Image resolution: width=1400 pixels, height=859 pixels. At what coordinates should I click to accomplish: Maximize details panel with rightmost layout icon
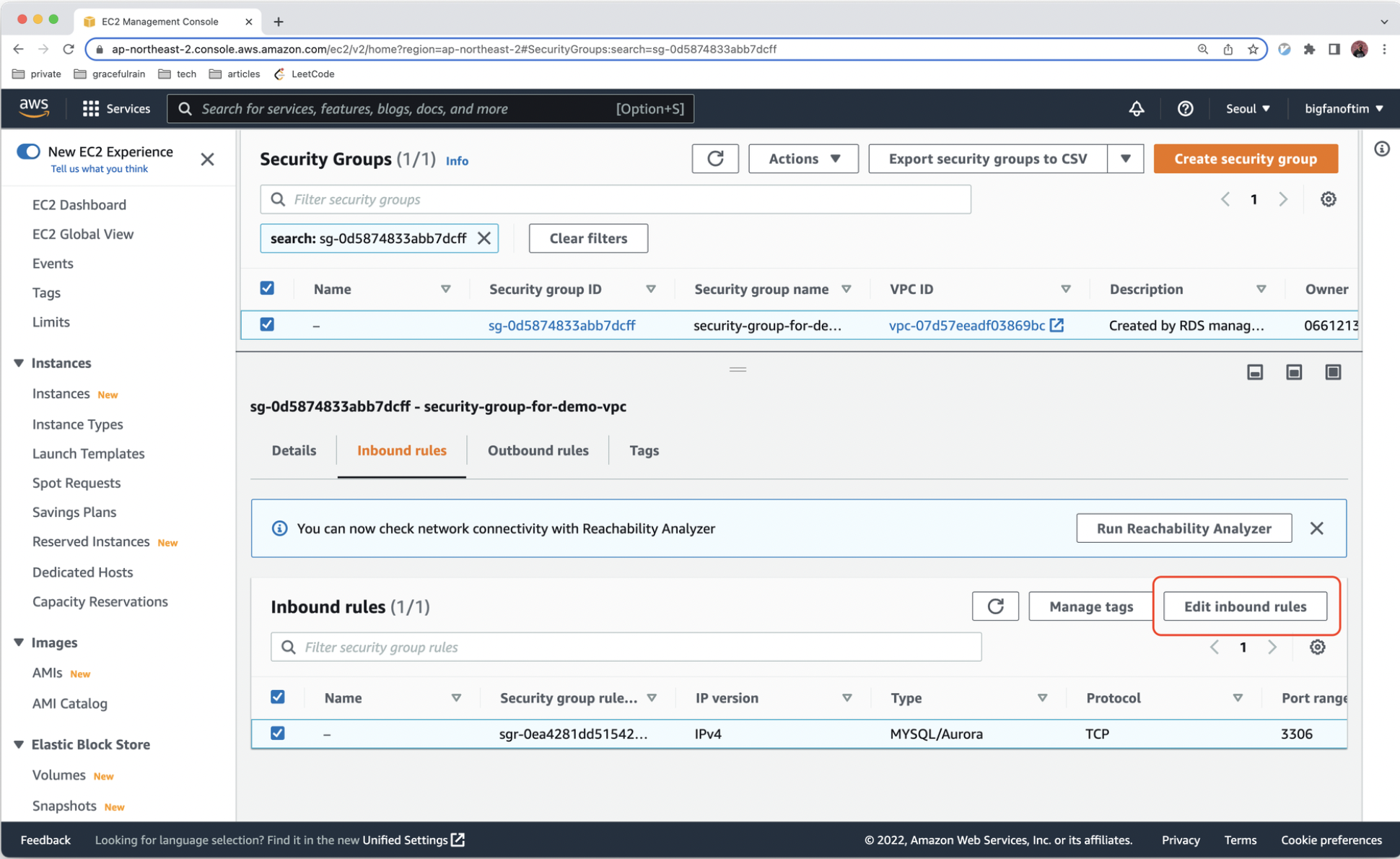[1332, 372]
